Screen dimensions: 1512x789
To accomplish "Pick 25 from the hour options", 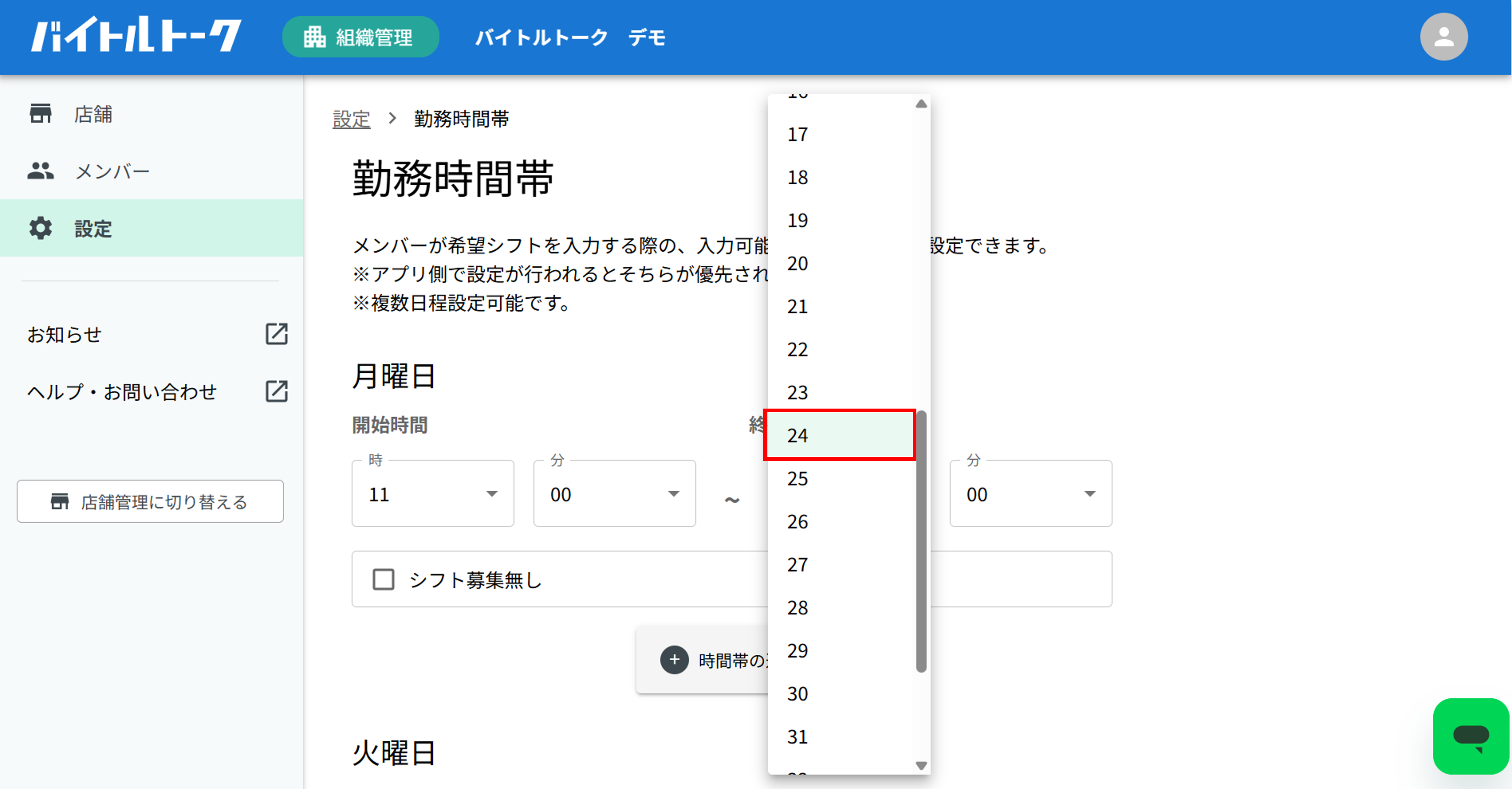I will [842, 479].
